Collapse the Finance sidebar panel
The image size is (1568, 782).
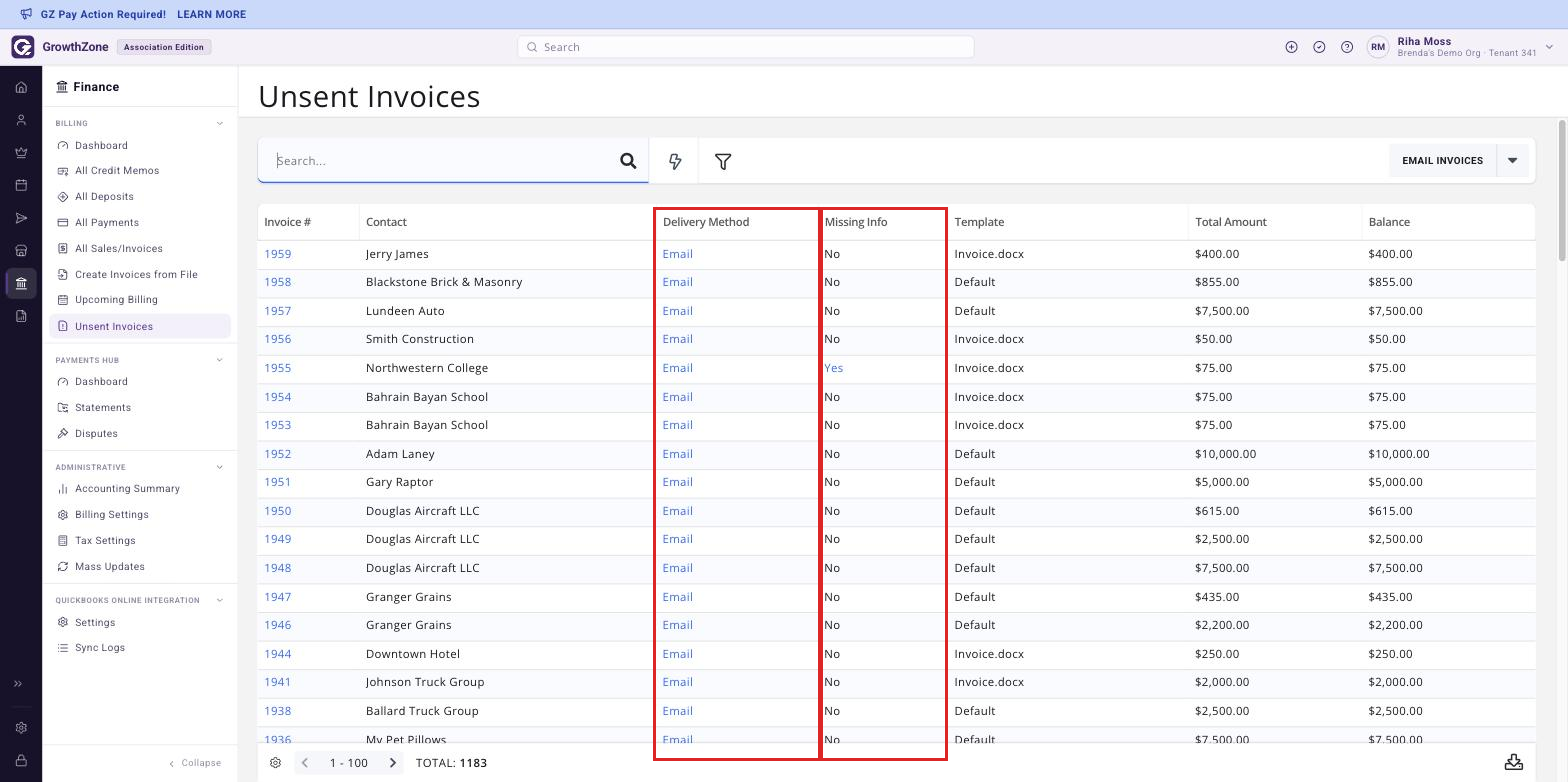pos(195,763)
